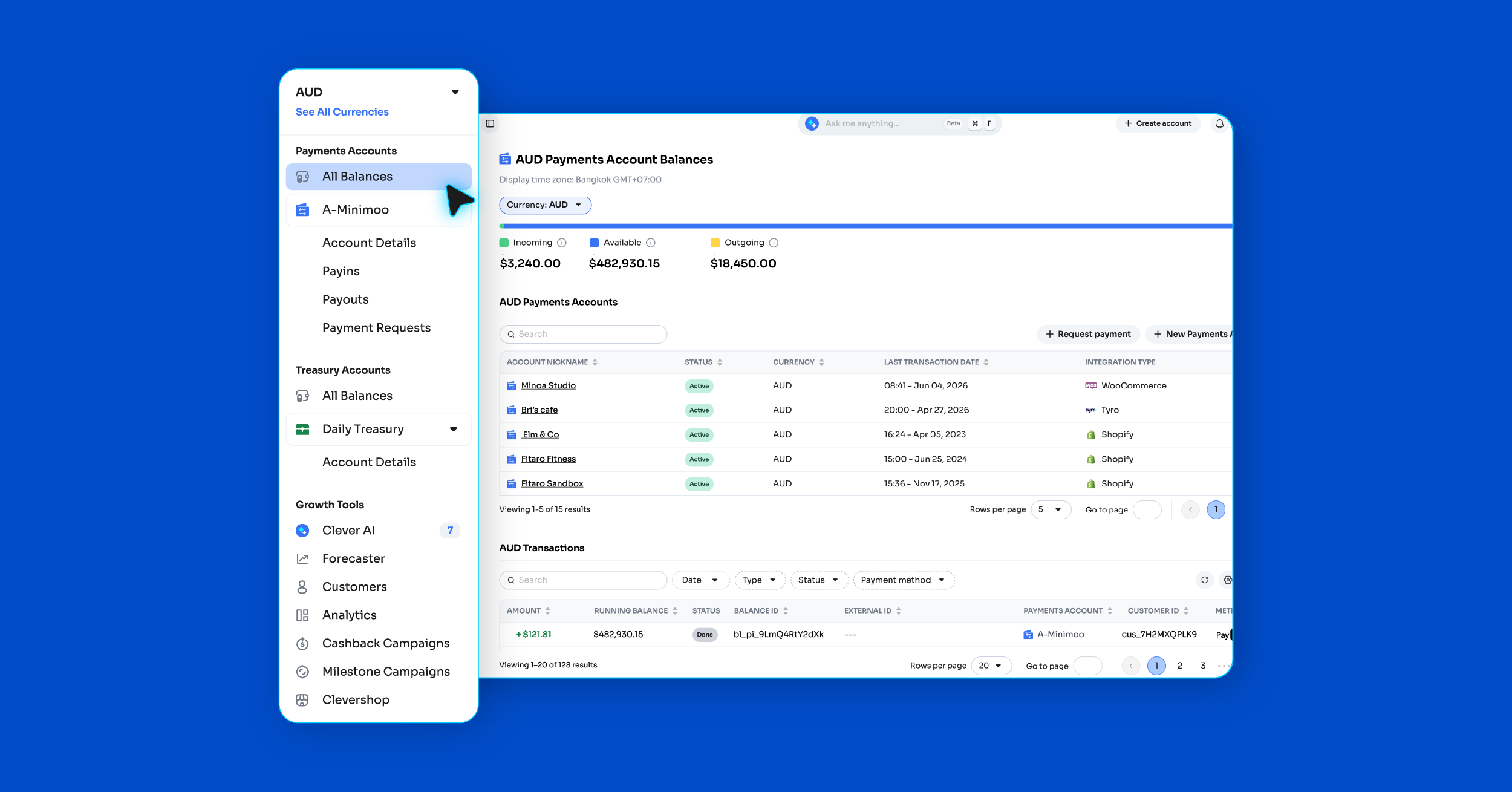Click the Forecaster chart icon
1512x792 pixels.
coord(302,559)
